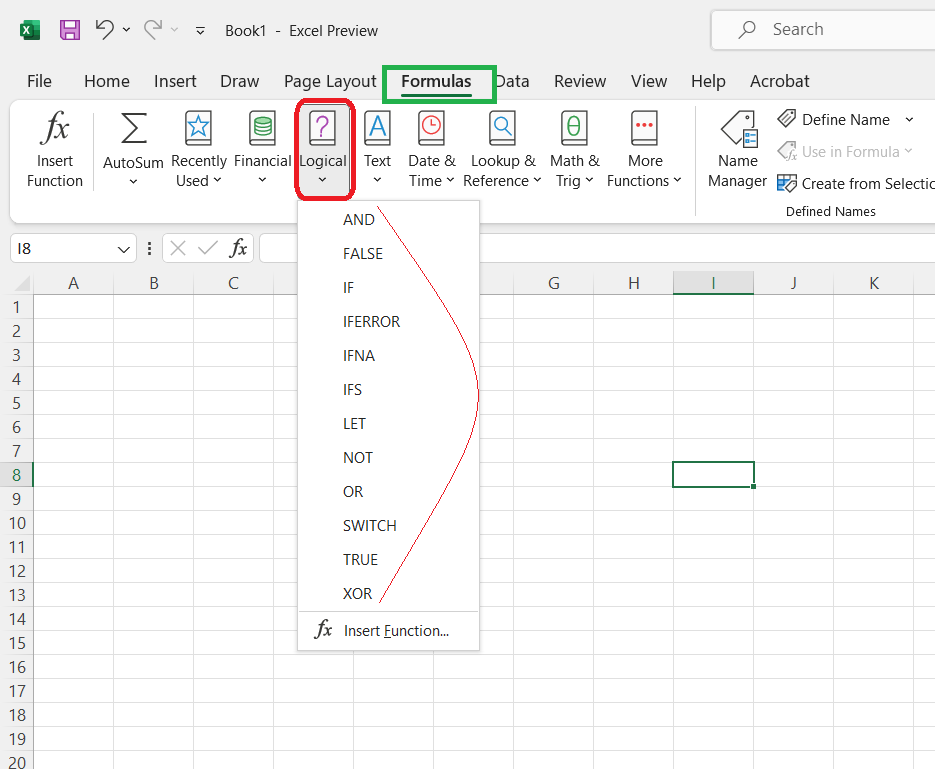Click the formula bar options dots
This screenshot has width=935, height=769.
click(149, 249)
